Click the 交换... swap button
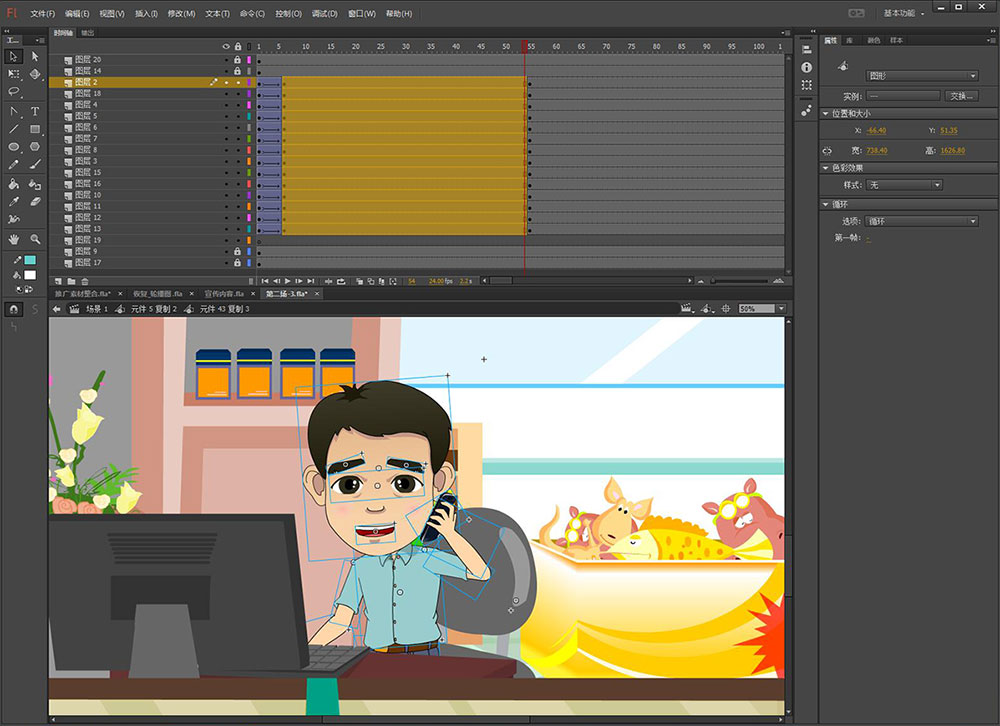1000x726 pixels. click(x=962, y=96)
